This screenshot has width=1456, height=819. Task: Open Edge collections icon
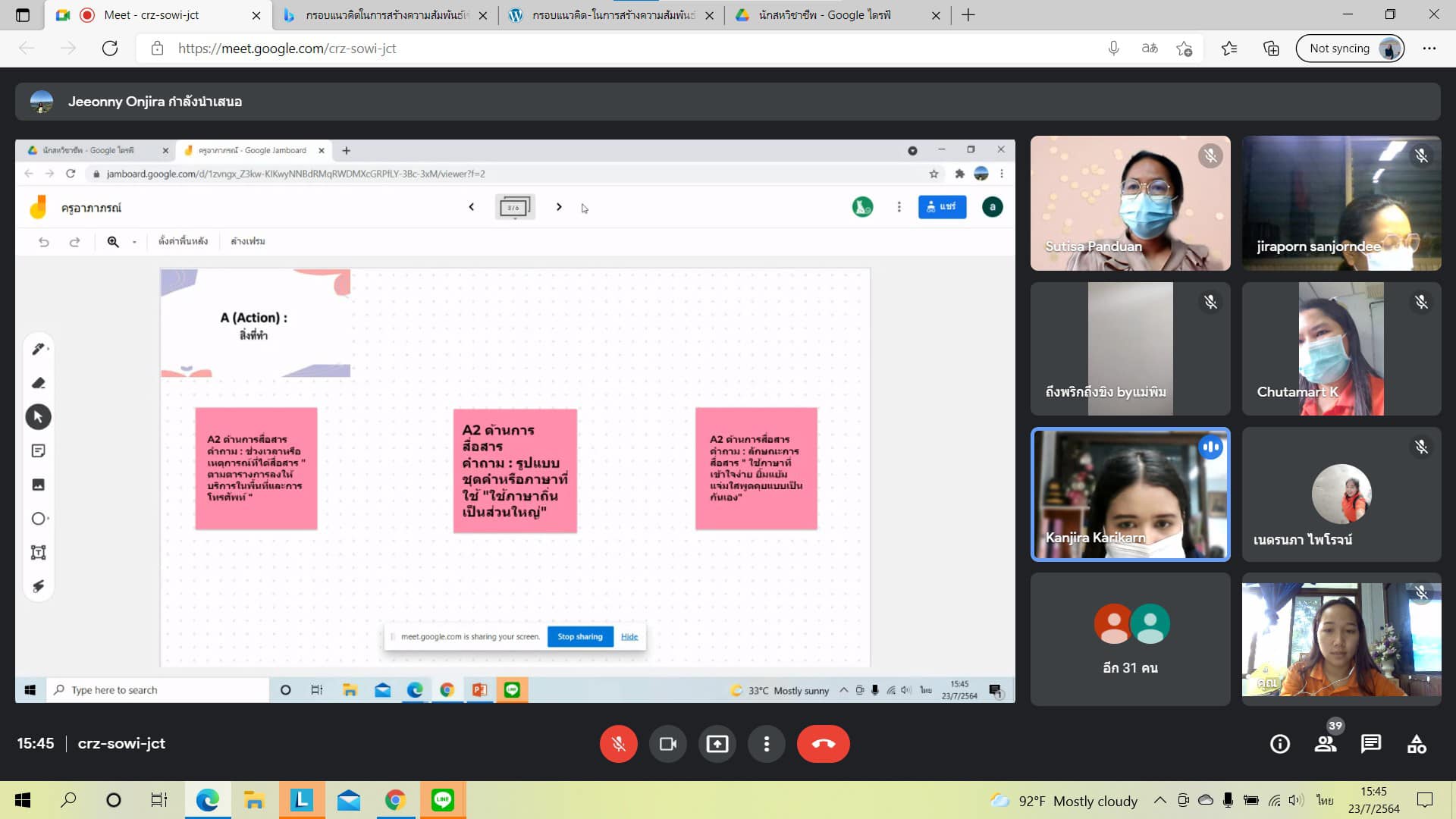1271,49
